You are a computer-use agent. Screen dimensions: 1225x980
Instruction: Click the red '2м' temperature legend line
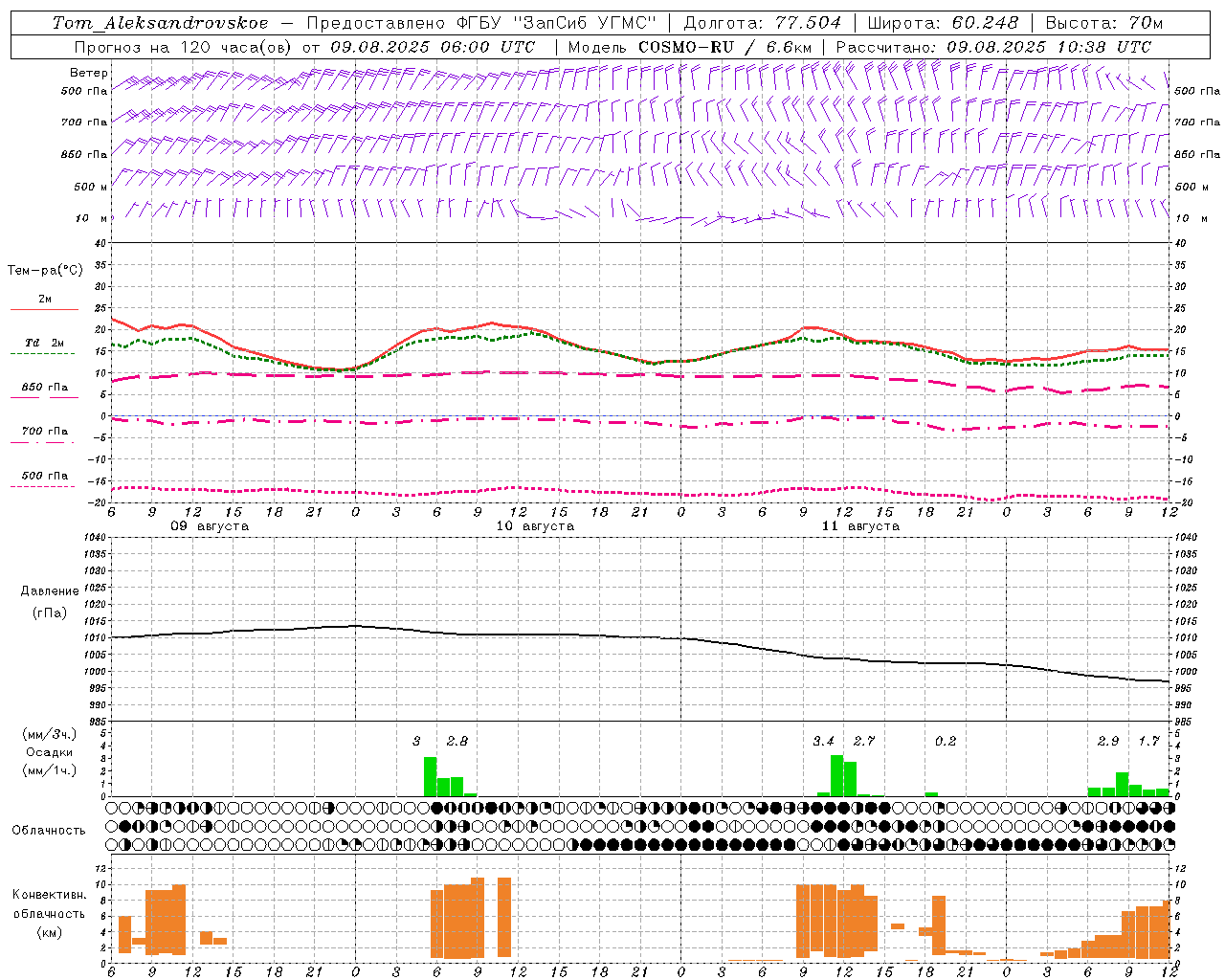44,310
